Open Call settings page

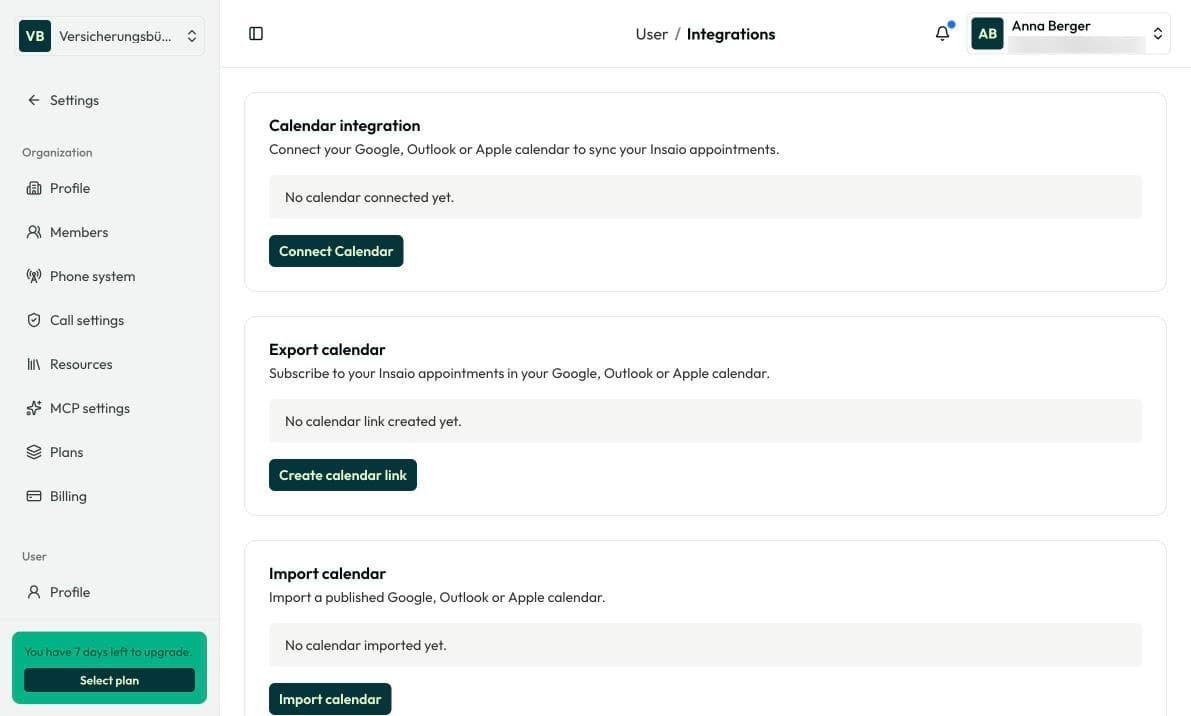87,320
